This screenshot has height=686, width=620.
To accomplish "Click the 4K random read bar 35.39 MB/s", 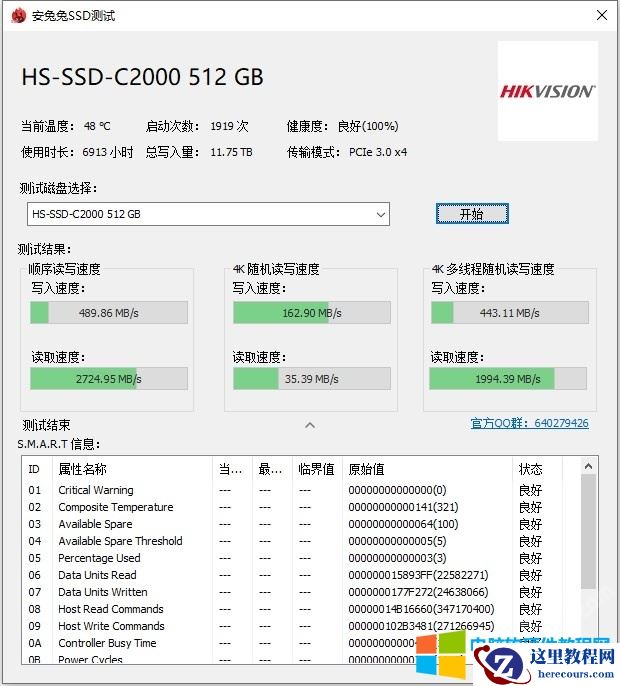I will [312, 379].
